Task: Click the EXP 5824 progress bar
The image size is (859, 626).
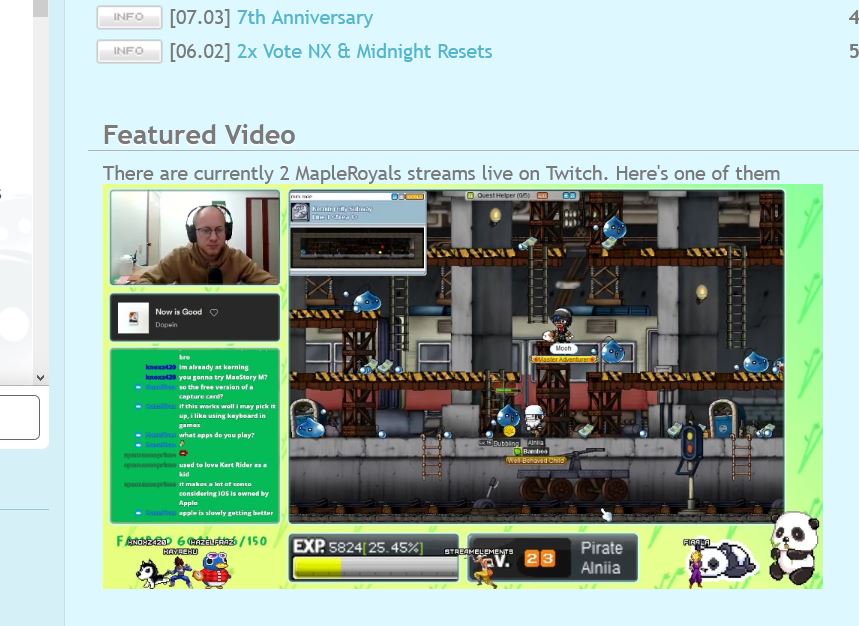Action: [x=374, y=558]
